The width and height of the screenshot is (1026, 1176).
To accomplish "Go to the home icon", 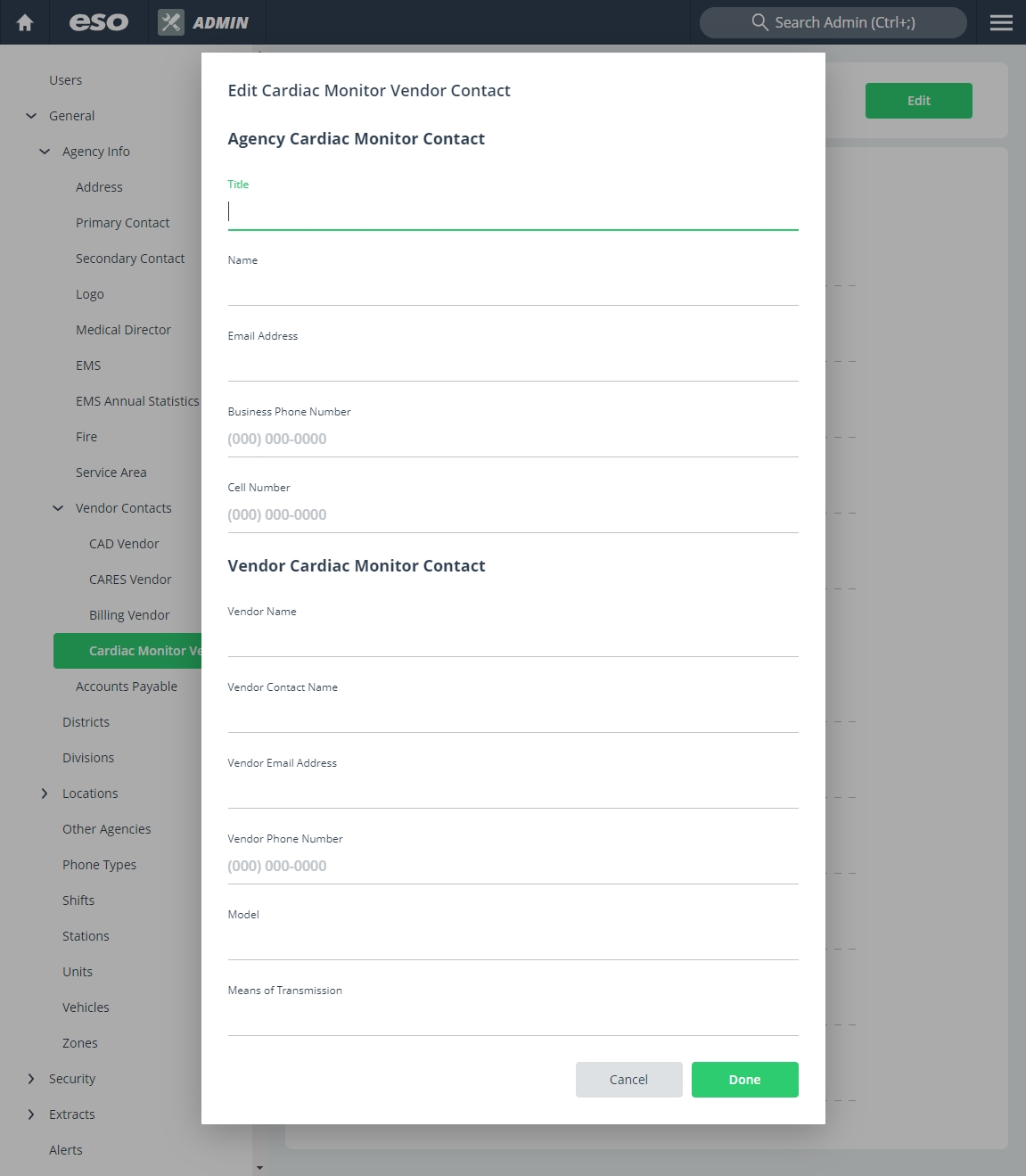I will click(25, 22).
